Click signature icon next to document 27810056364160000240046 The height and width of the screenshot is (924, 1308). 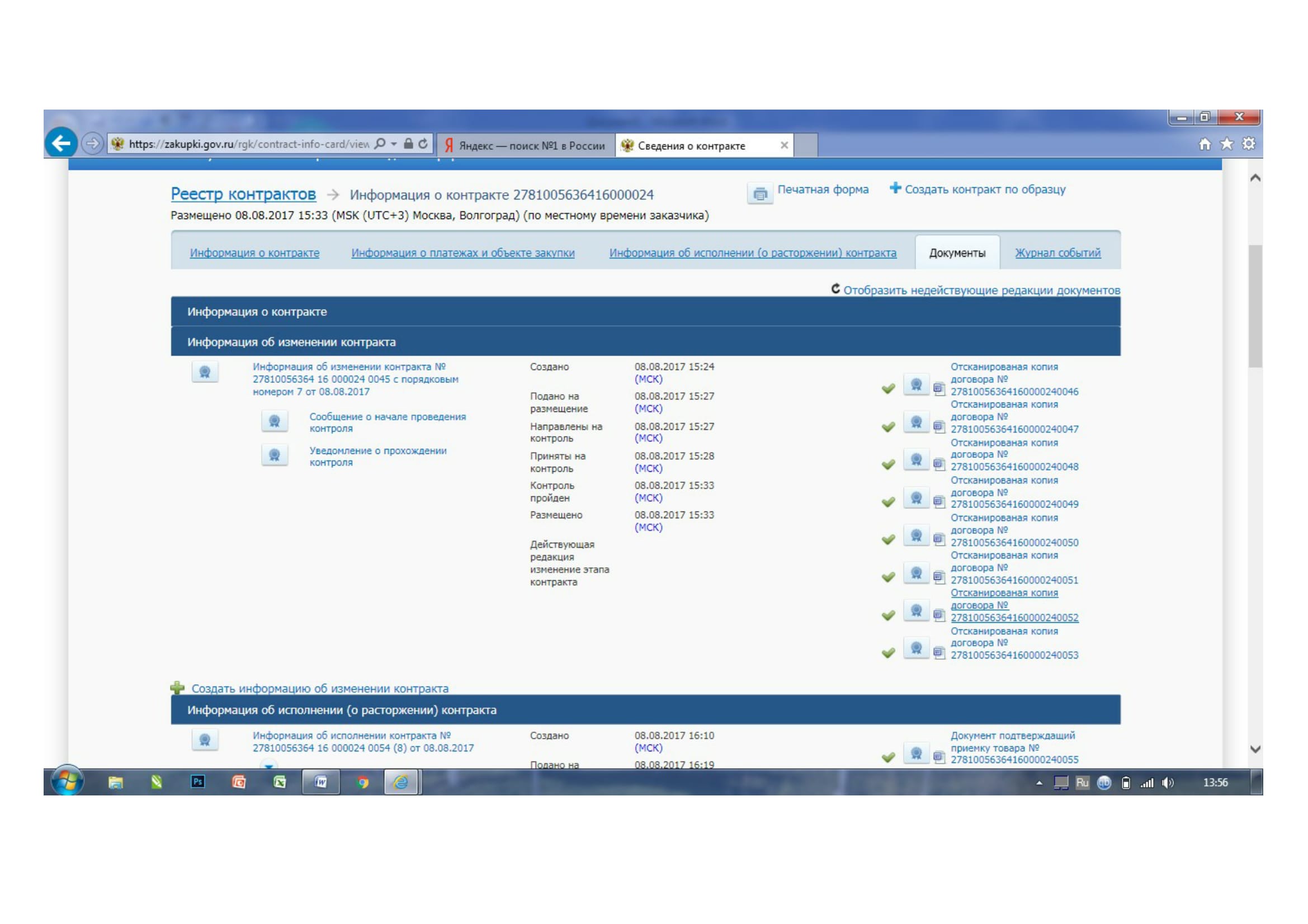[916, 386]
